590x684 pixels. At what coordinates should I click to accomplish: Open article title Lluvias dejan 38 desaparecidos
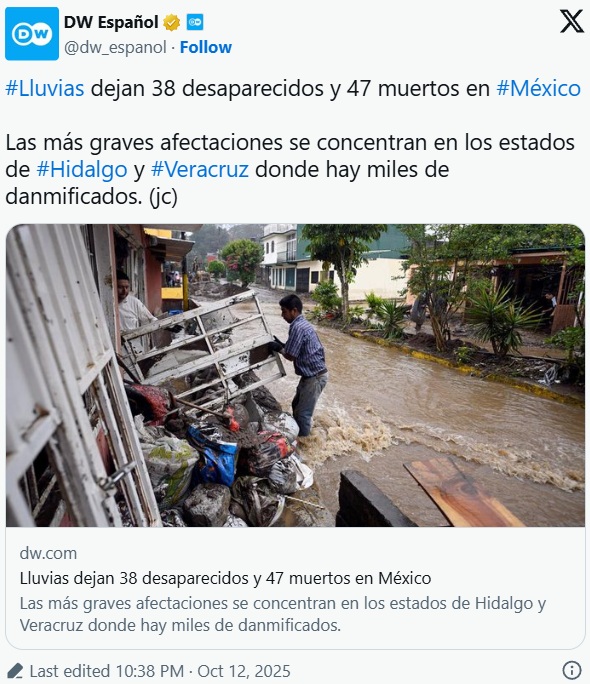[x=225, y=578]
